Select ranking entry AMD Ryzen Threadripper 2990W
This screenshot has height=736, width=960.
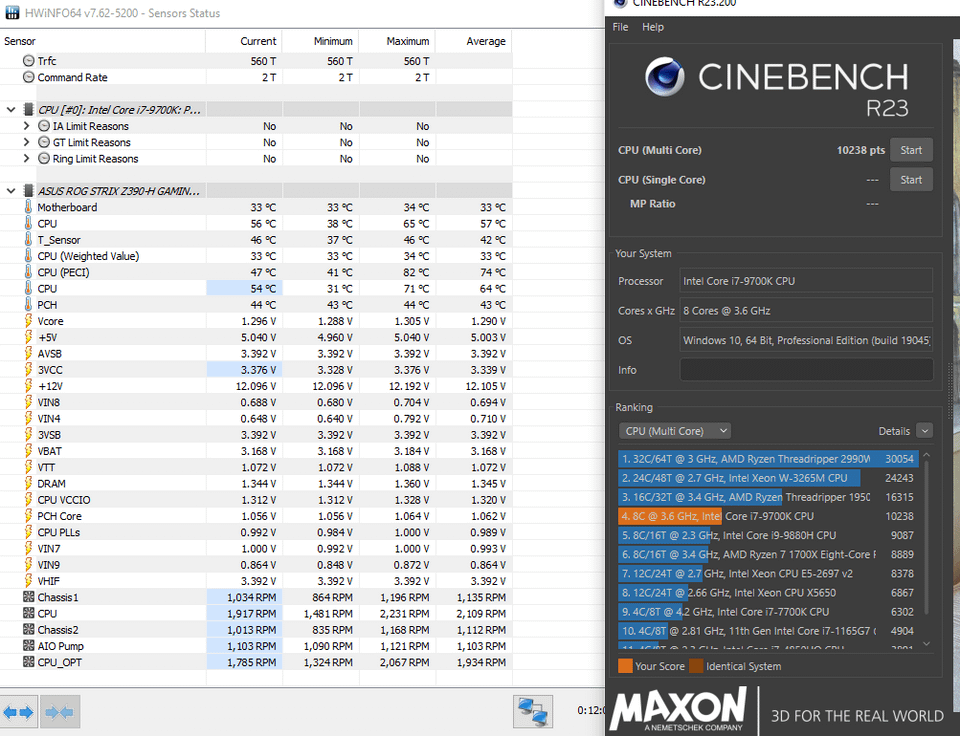tap(768, 459)
